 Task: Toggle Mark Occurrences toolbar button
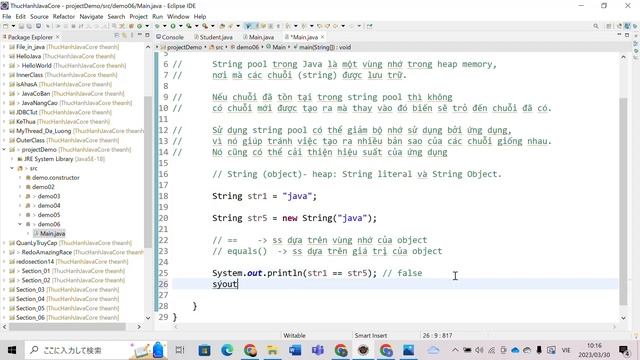pos(248,26)
